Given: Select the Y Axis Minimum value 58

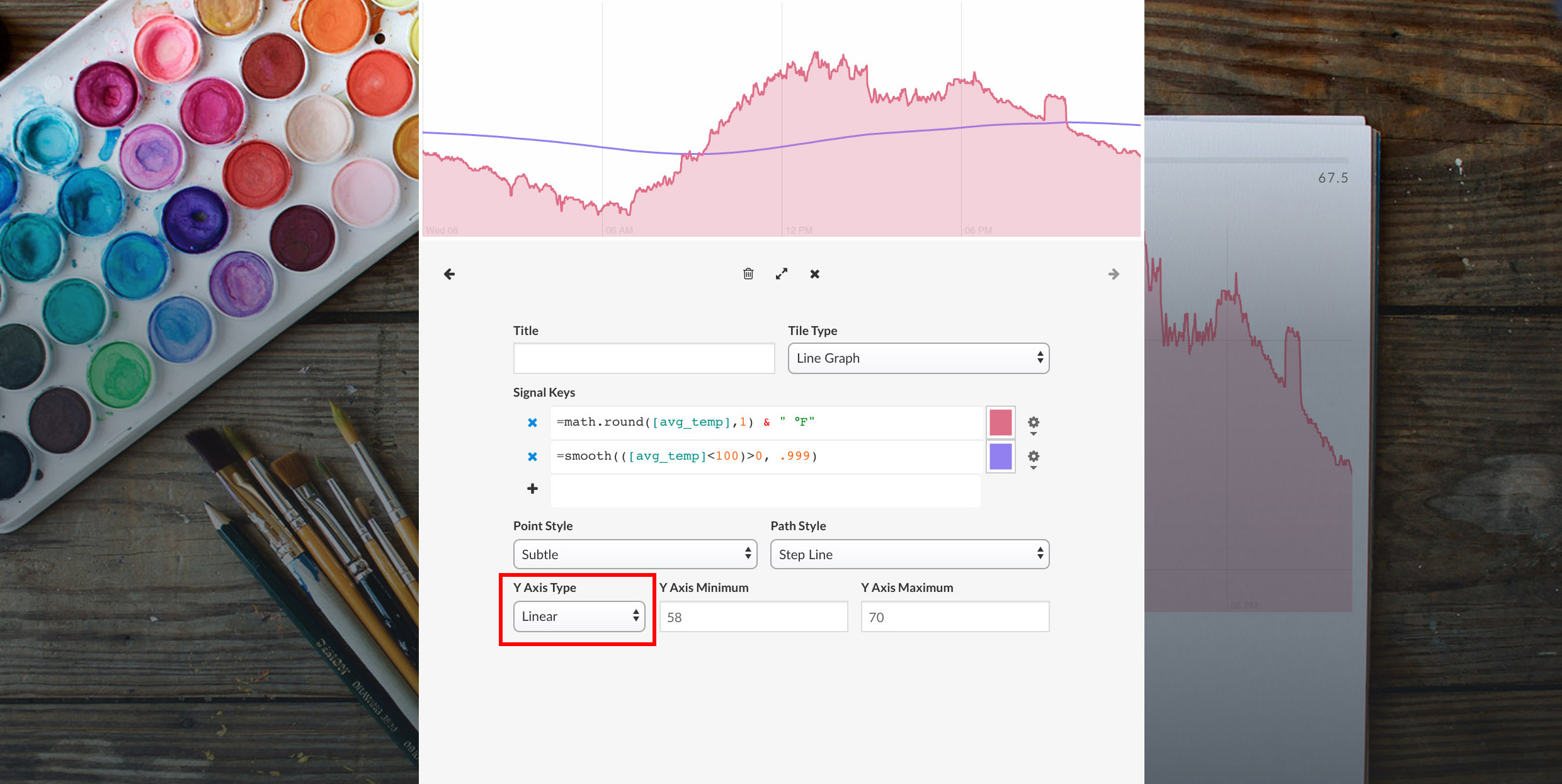Looking at the screenshot, I should click(753, 616).
